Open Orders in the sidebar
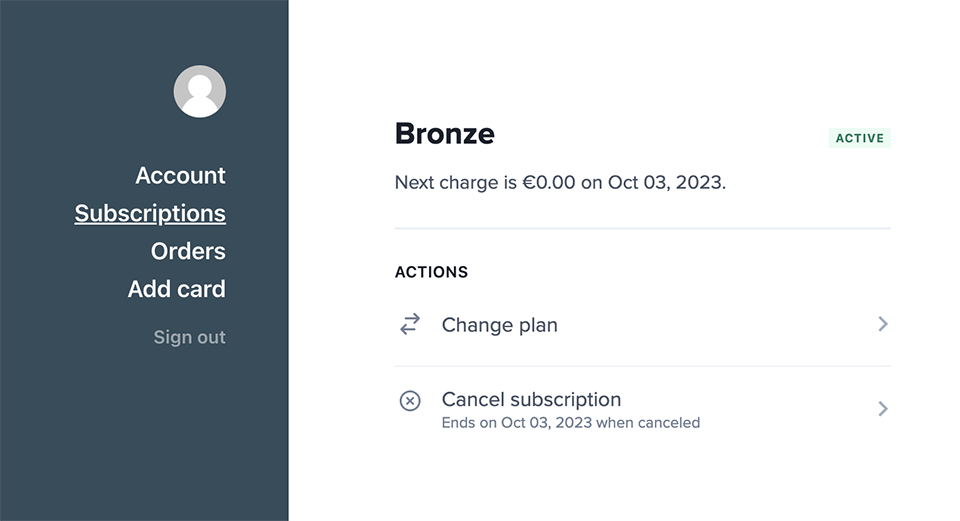 tap(188, 252)
